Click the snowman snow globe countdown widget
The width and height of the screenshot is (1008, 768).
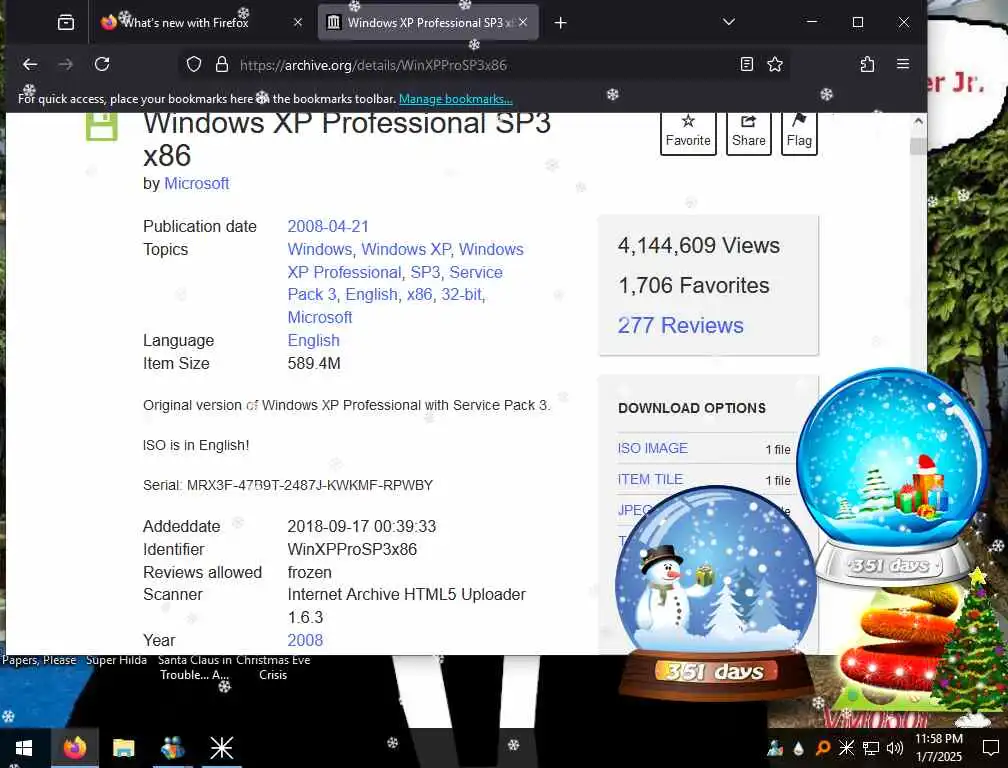tap(715, 591)
